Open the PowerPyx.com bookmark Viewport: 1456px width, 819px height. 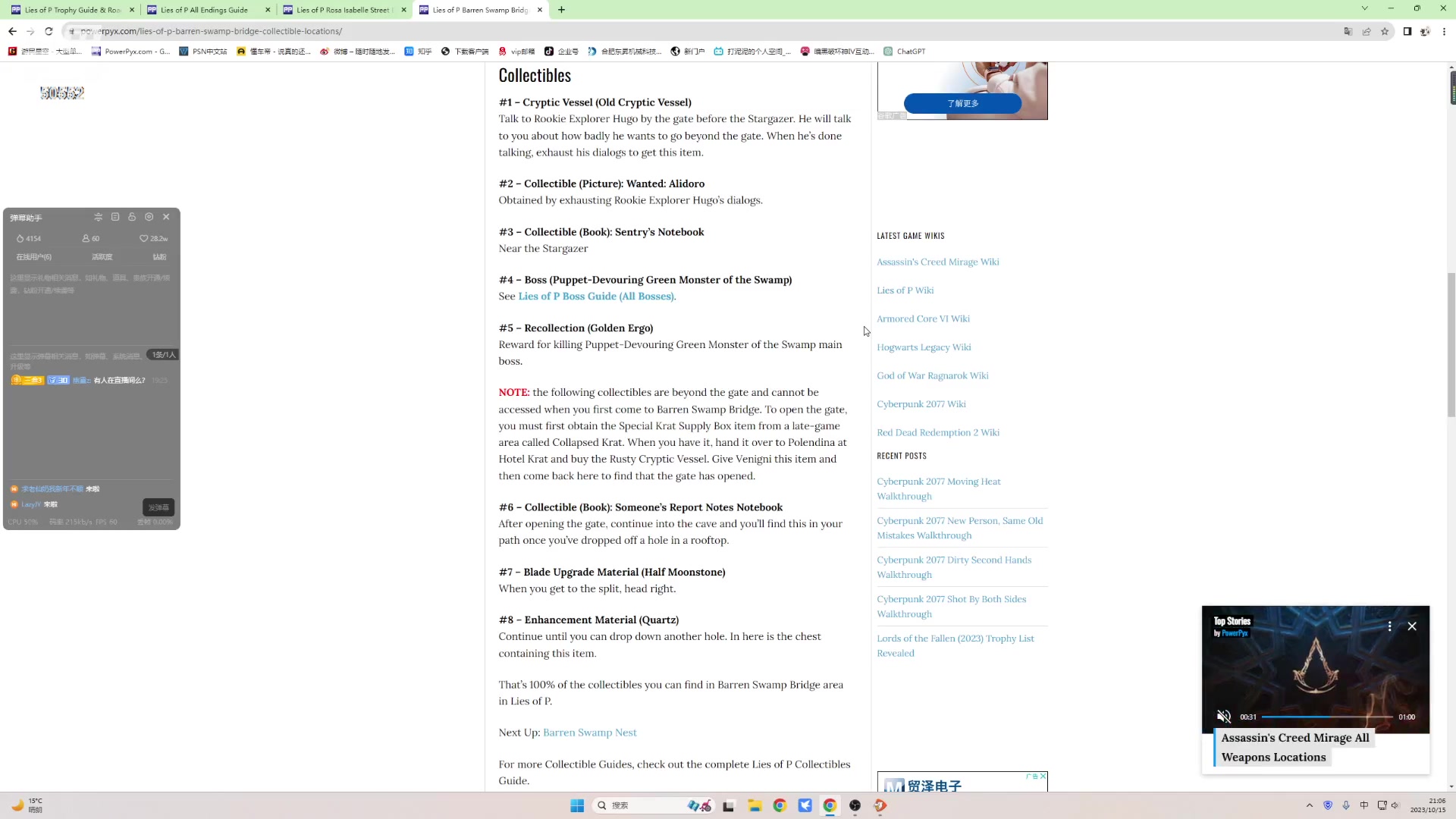(x=130, y=52)
